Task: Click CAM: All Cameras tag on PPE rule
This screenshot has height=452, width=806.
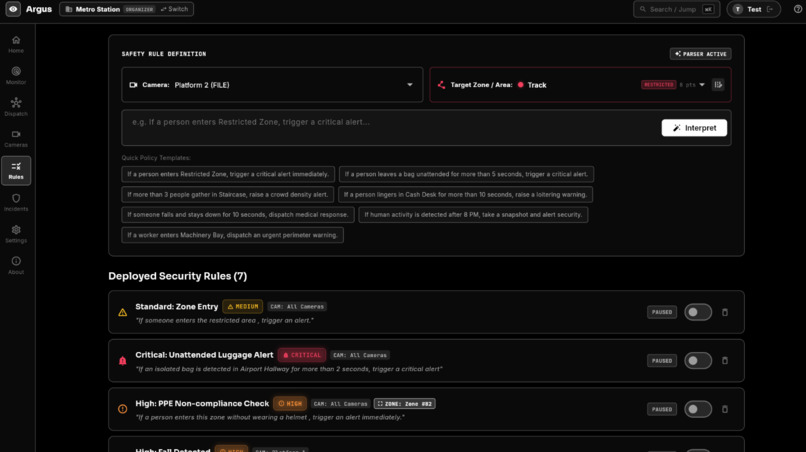Action: pyautogui.click(x=340, y=404)
